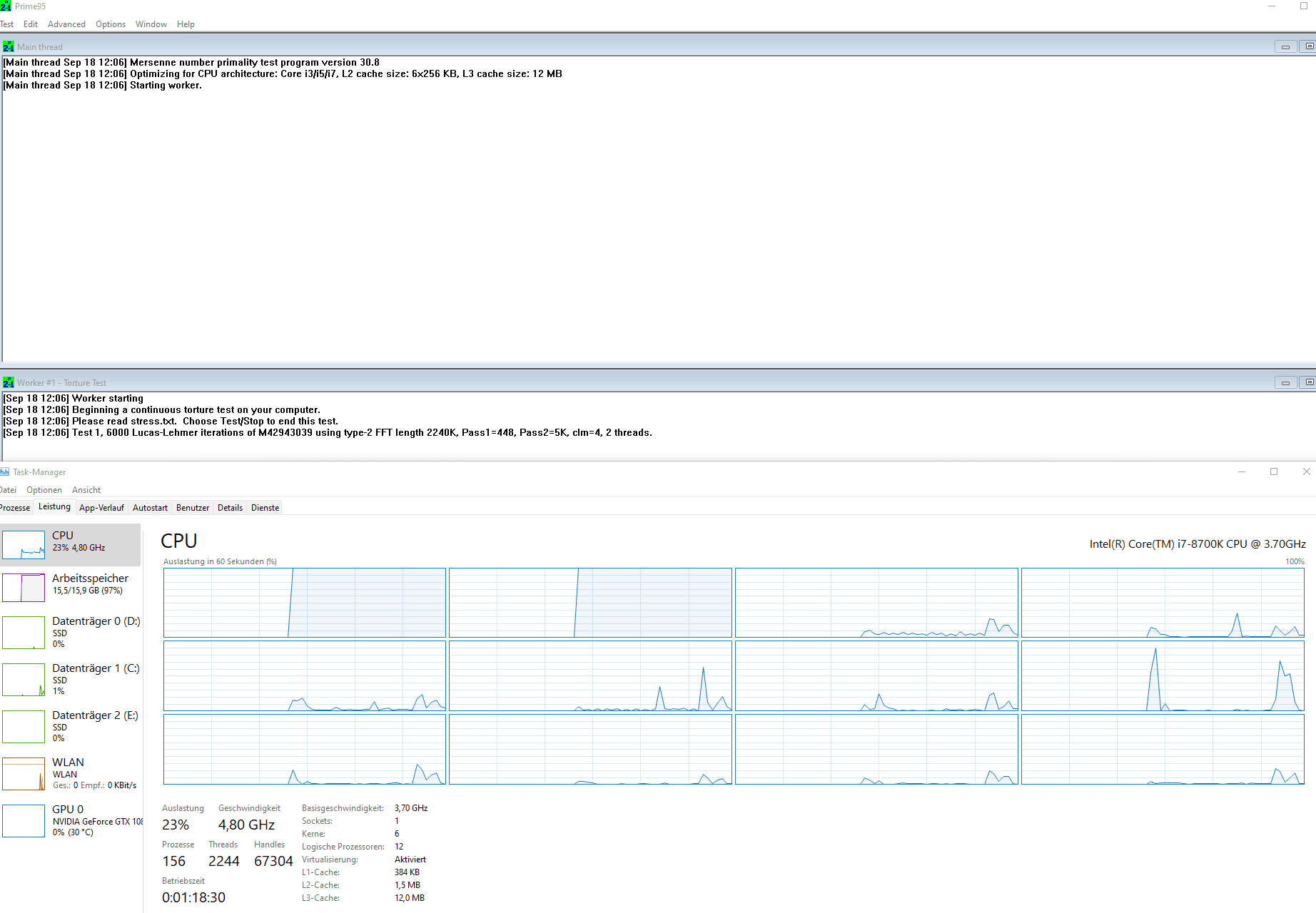Select CPU in the performance sidebar
The image size is (1316, 913).
tap(71, 545)
